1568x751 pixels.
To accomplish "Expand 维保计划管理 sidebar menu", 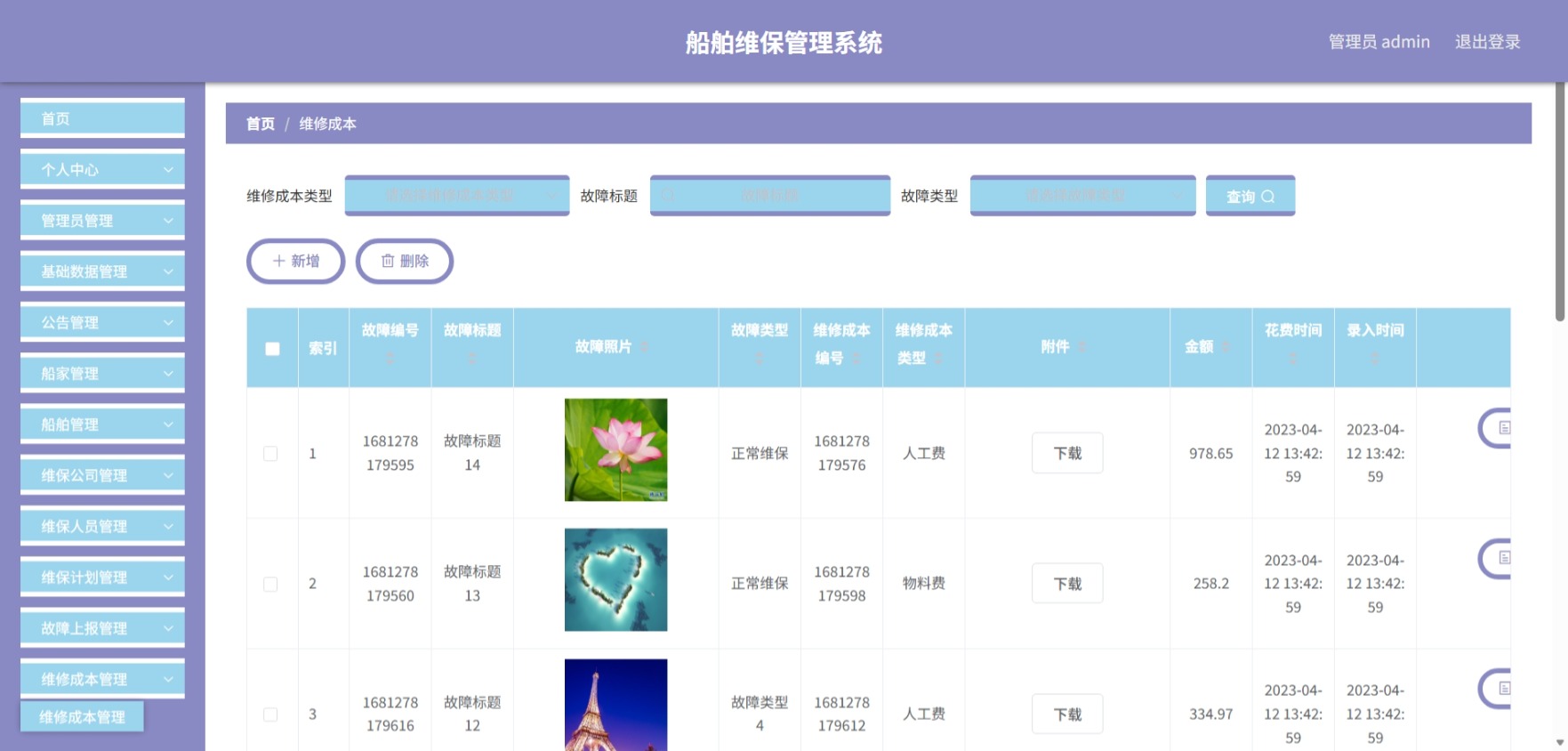I will coord(102,577).
